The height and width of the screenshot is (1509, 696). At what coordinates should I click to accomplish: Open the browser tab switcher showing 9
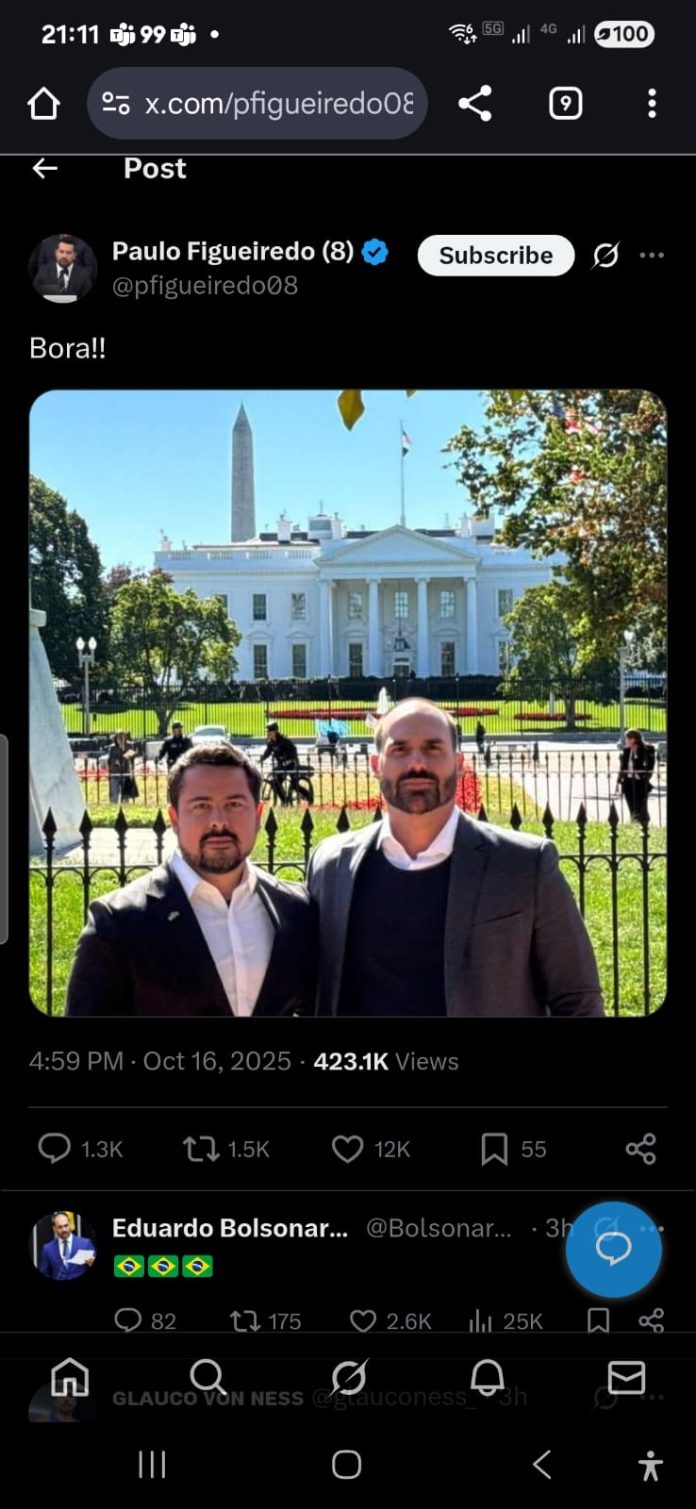[565, 103]
